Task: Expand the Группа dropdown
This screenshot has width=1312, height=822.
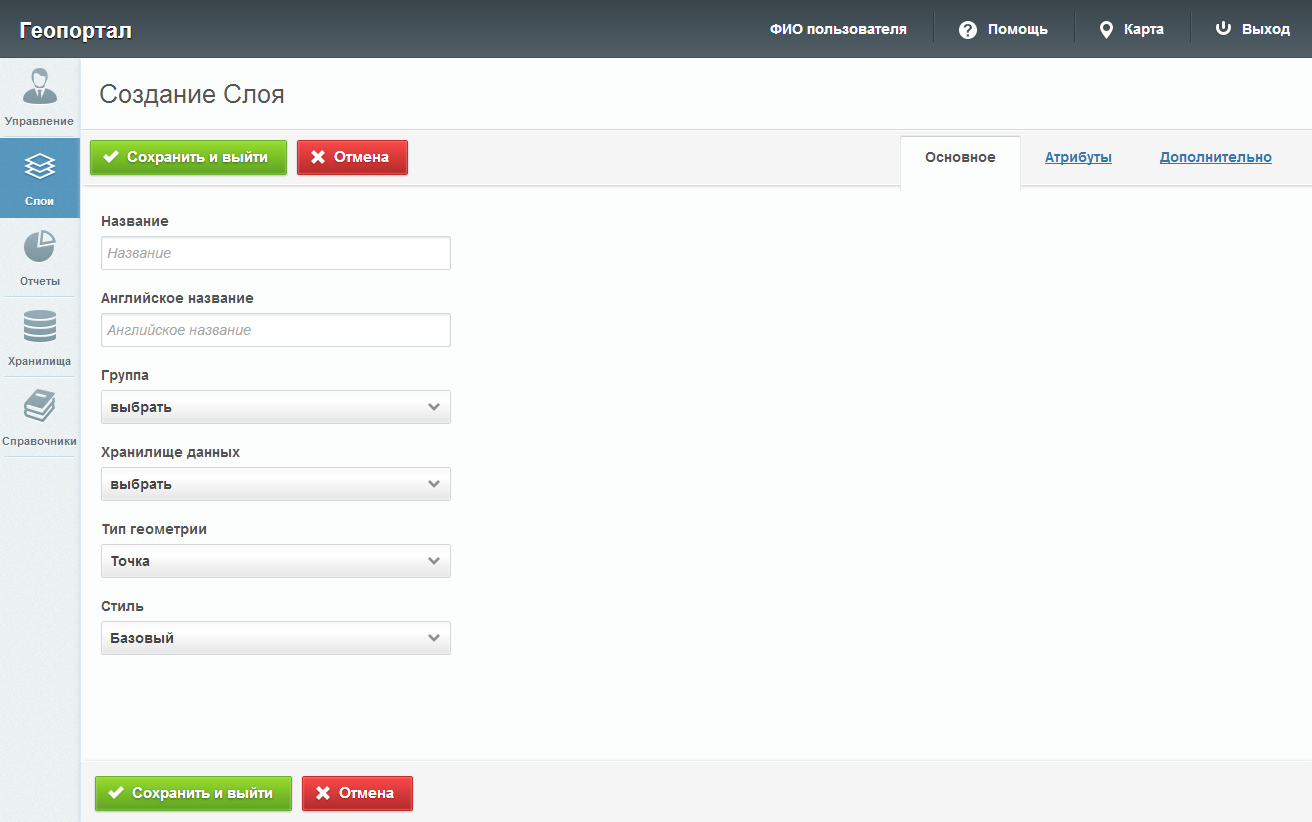Action: (275, 407)
